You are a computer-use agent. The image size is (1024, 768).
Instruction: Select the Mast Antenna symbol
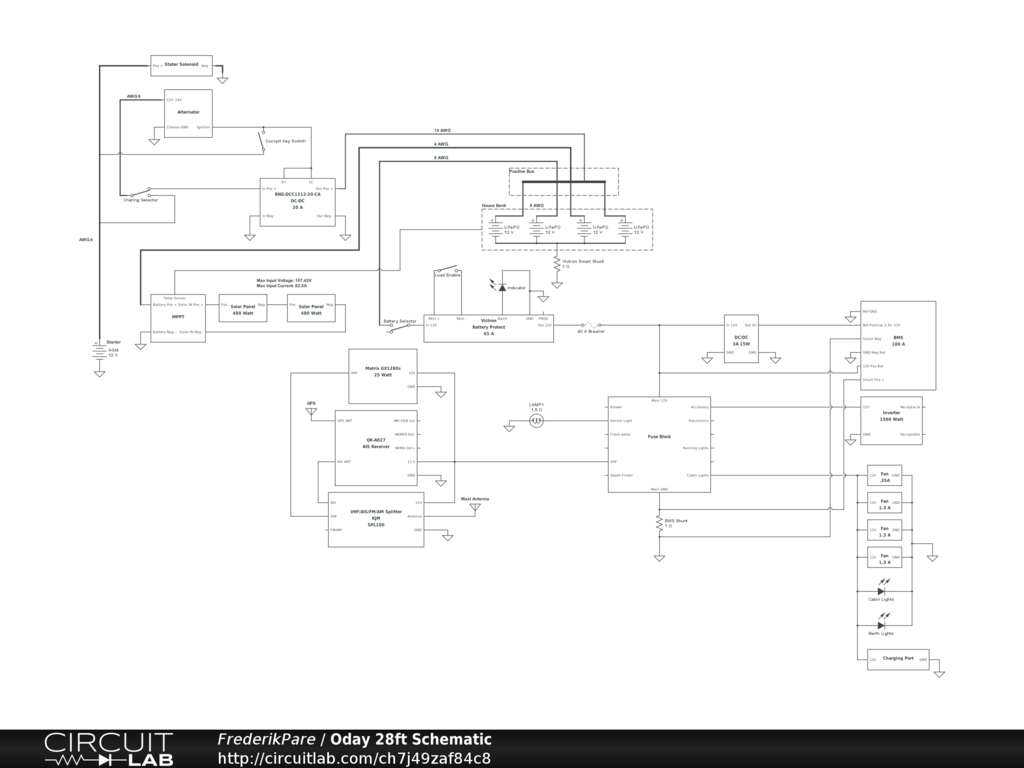click(474, 506)
